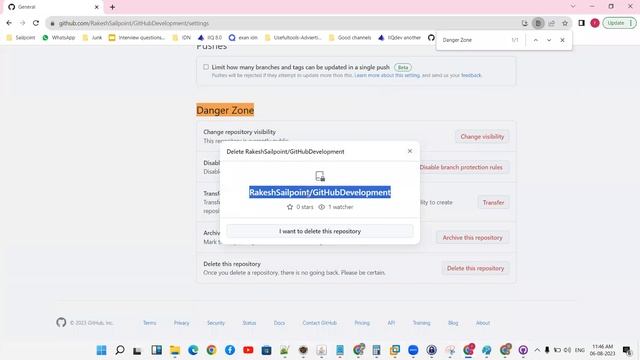The width and height of the screenshot is (640, 360).
Task: Open WhatsApp bookmark
Action: click(x=59, y=38)
